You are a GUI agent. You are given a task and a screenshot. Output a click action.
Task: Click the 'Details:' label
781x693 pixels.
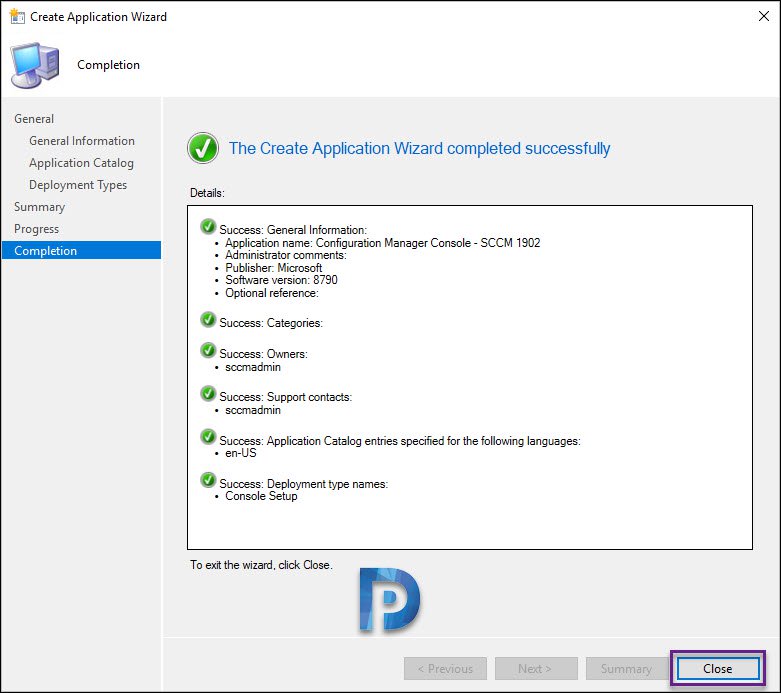(x=207, y=193)
